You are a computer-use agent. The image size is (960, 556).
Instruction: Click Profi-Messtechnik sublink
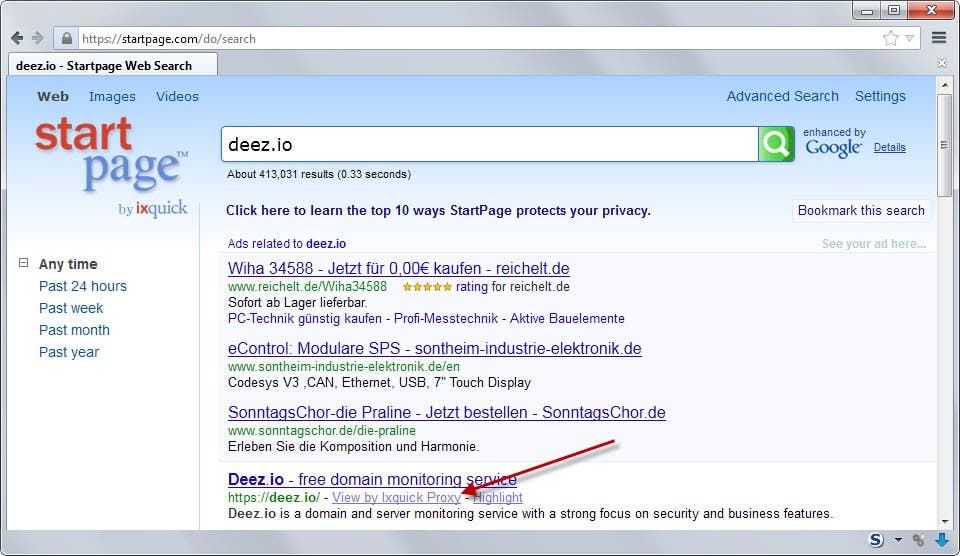click(x=446, y=318)
